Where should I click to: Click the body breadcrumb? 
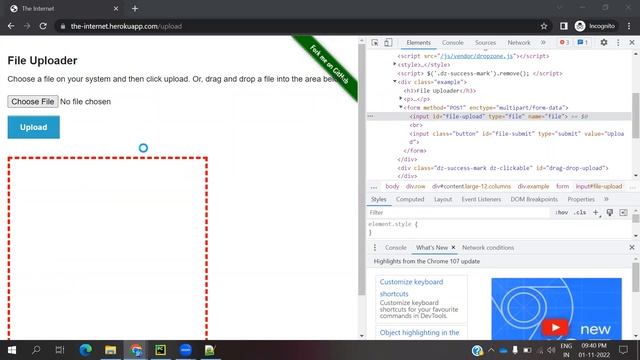coord(392,187)
